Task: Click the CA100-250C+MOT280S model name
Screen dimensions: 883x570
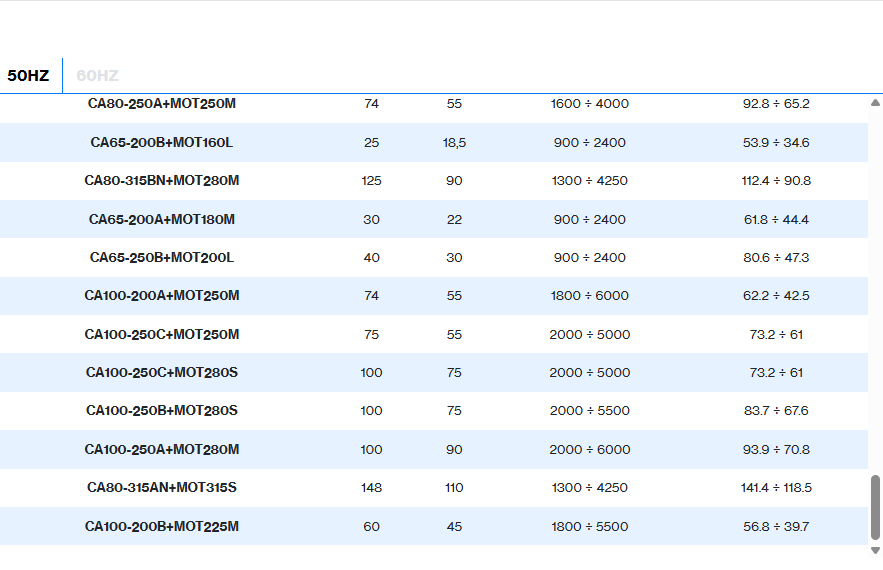Action: coord(161,373)
